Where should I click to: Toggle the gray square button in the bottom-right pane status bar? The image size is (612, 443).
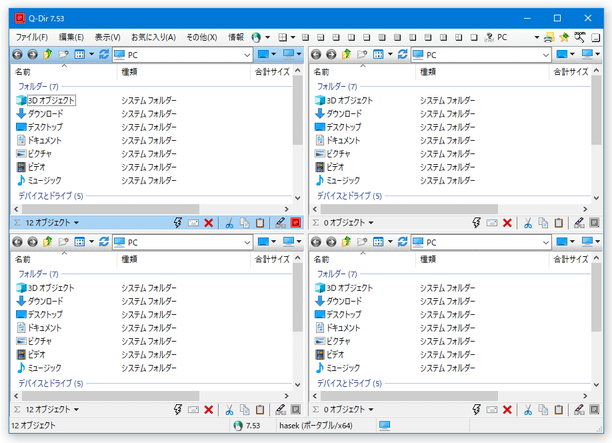tap(594, 409)
